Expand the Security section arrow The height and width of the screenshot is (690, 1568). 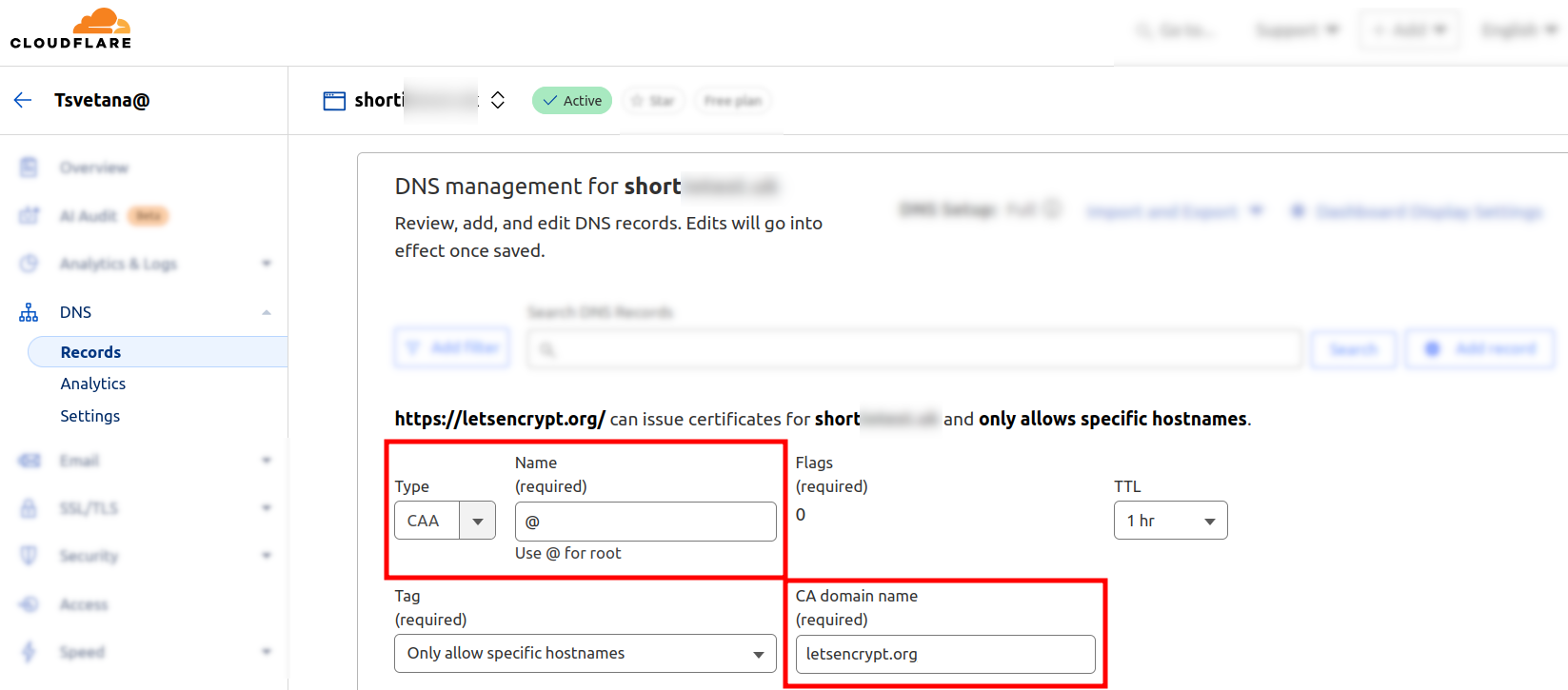point(267,555)
